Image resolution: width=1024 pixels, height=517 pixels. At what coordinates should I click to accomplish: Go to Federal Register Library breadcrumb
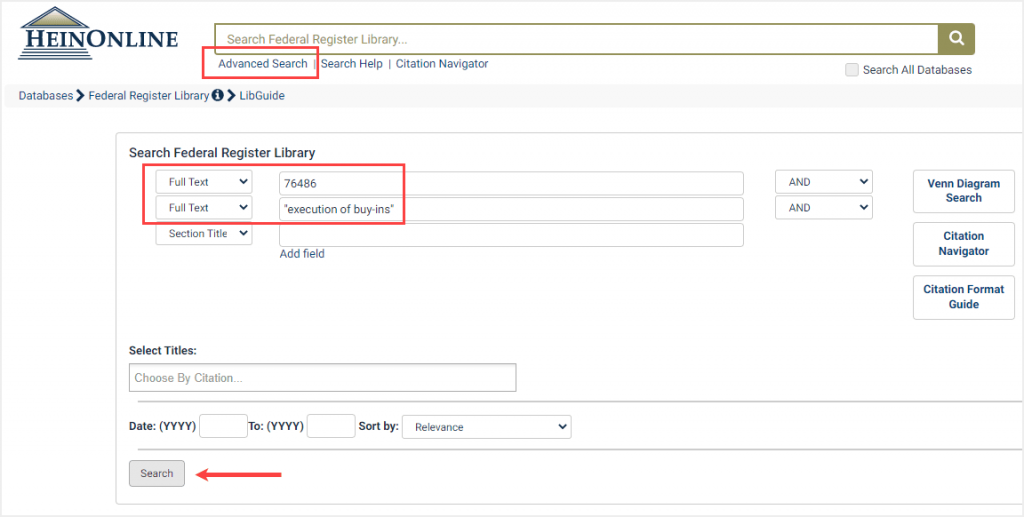tap(148, 95)
